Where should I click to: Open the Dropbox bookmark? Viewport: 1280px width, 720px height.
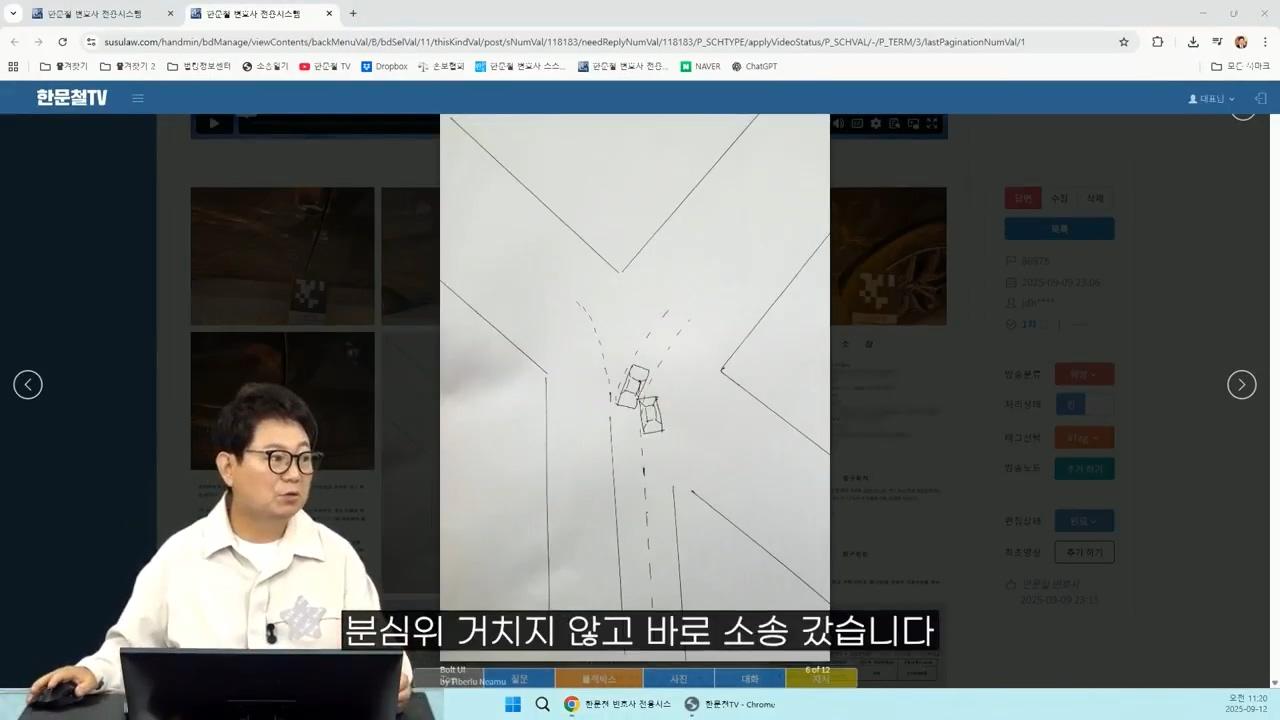pos(384,66)
